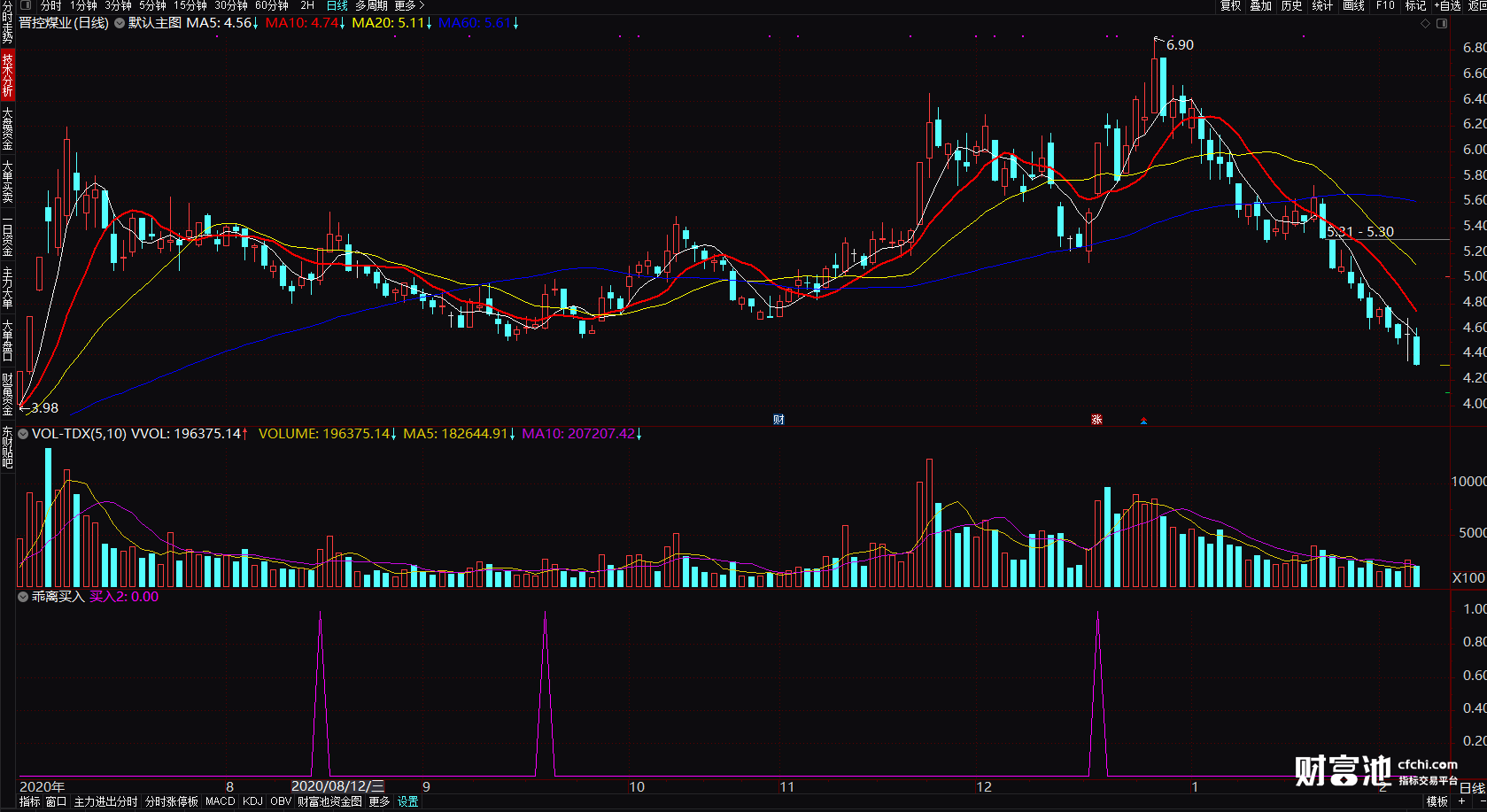Select 分时涨停板 indicator

tap(172, 801)
